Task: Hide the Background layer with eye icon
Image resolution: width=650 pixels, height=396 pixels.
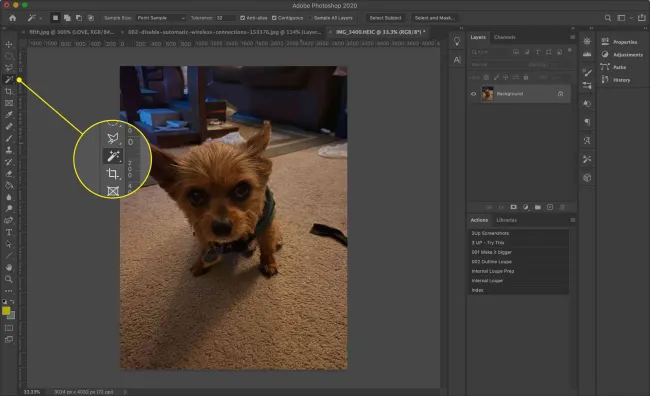Action: pyautogui.click(x=473, y=94)
